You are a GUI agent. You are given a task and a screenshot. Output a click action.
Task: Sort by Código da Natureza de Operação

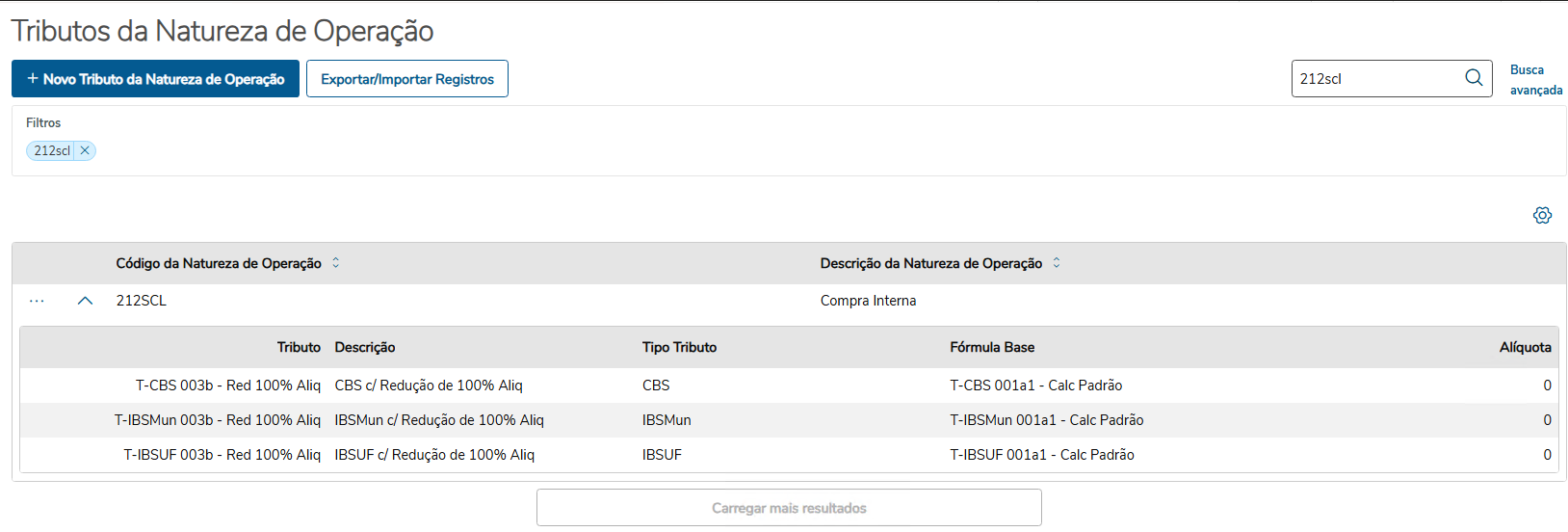336,263
